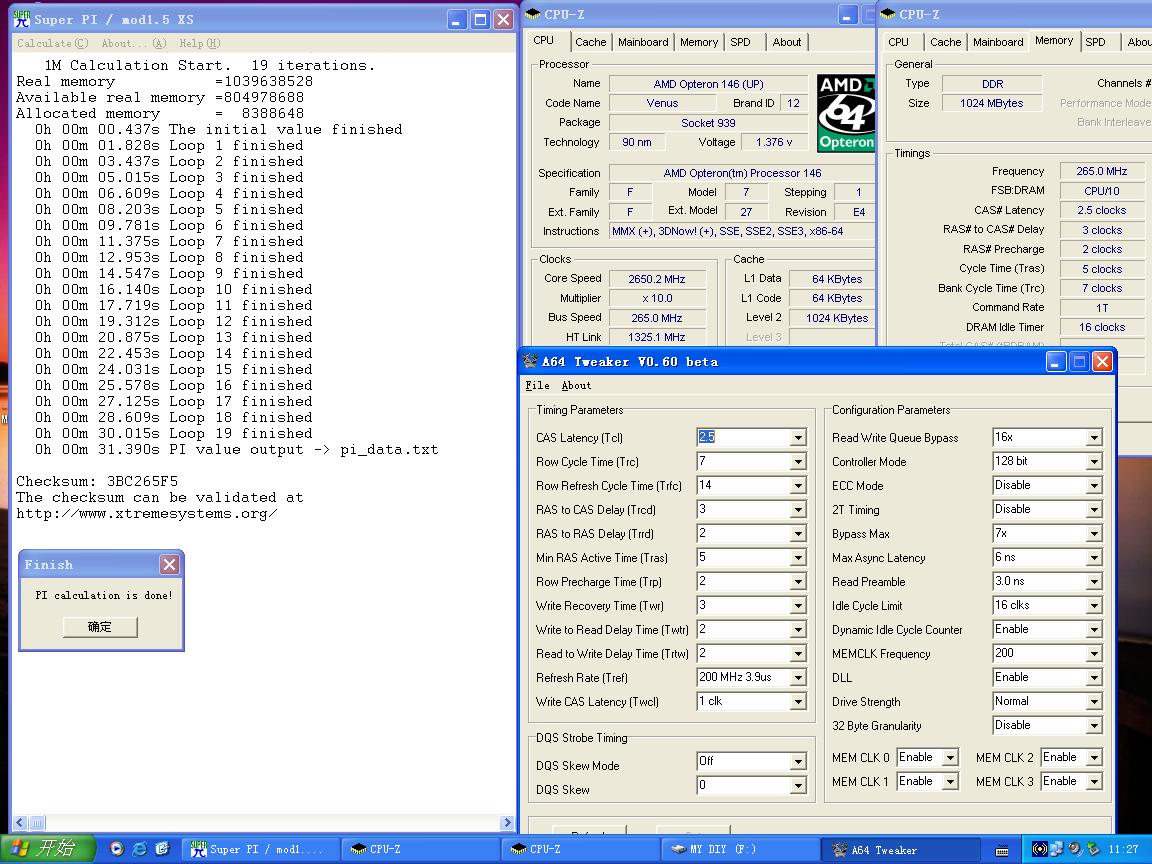Click the A64 Tweaker title bar icon
Screen dimensions: 1152x864
tap(530, 361)
